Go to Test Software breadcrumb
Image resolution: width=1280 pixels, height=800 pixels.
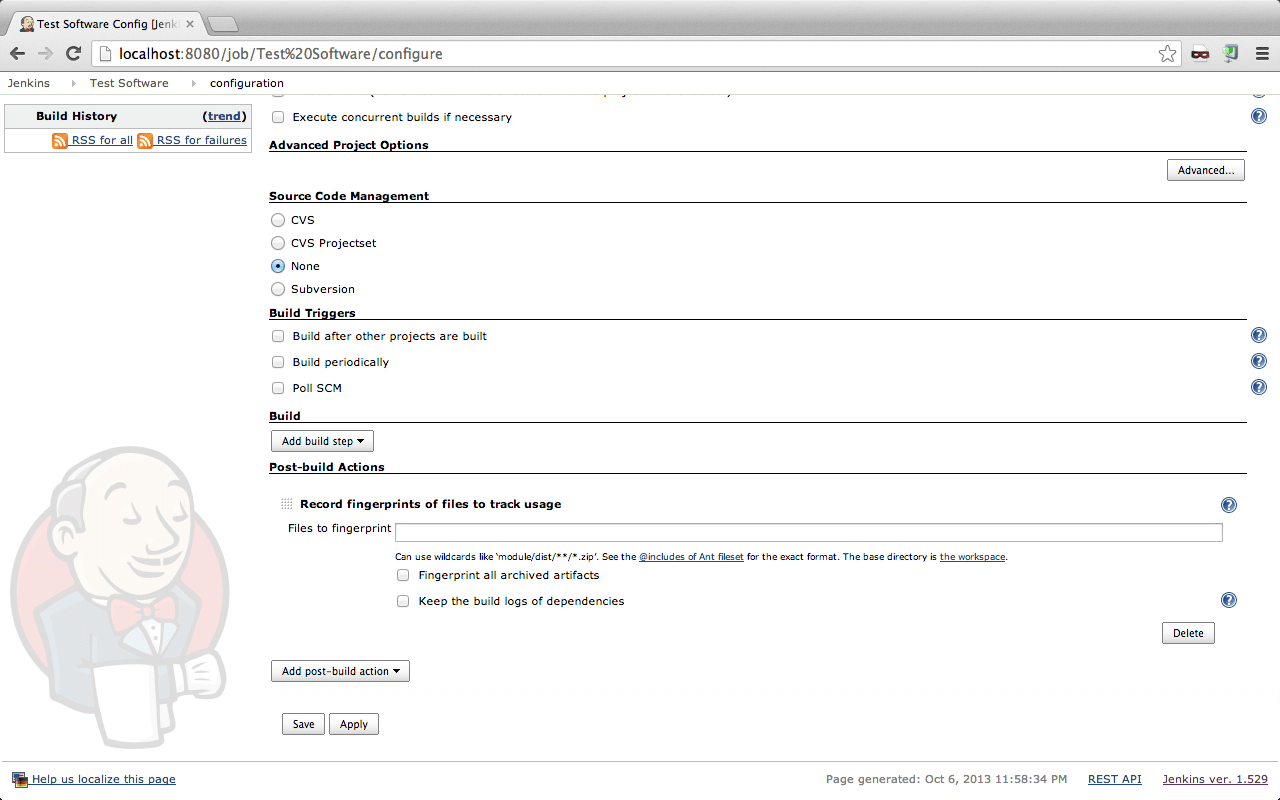click(x=129, y=83)
